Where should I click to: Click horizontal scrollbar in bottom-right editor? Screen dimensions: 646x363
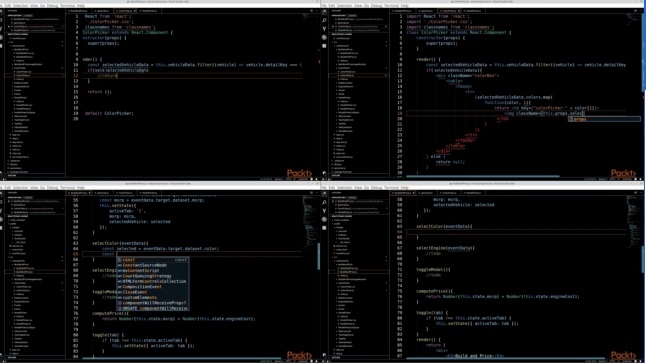pyautogui.click(x=505, y=358)
